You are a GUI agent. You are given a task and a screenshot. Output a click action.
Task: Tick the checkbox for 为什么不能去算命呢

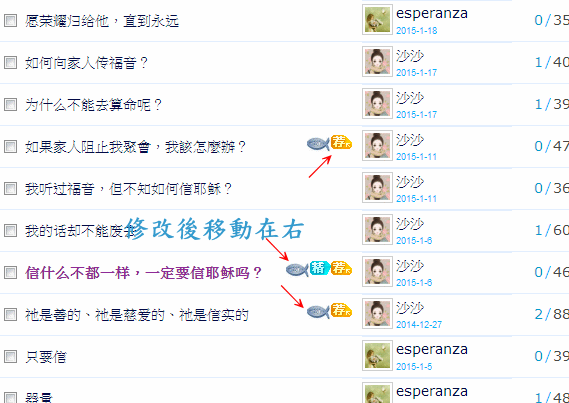point(10,105)
